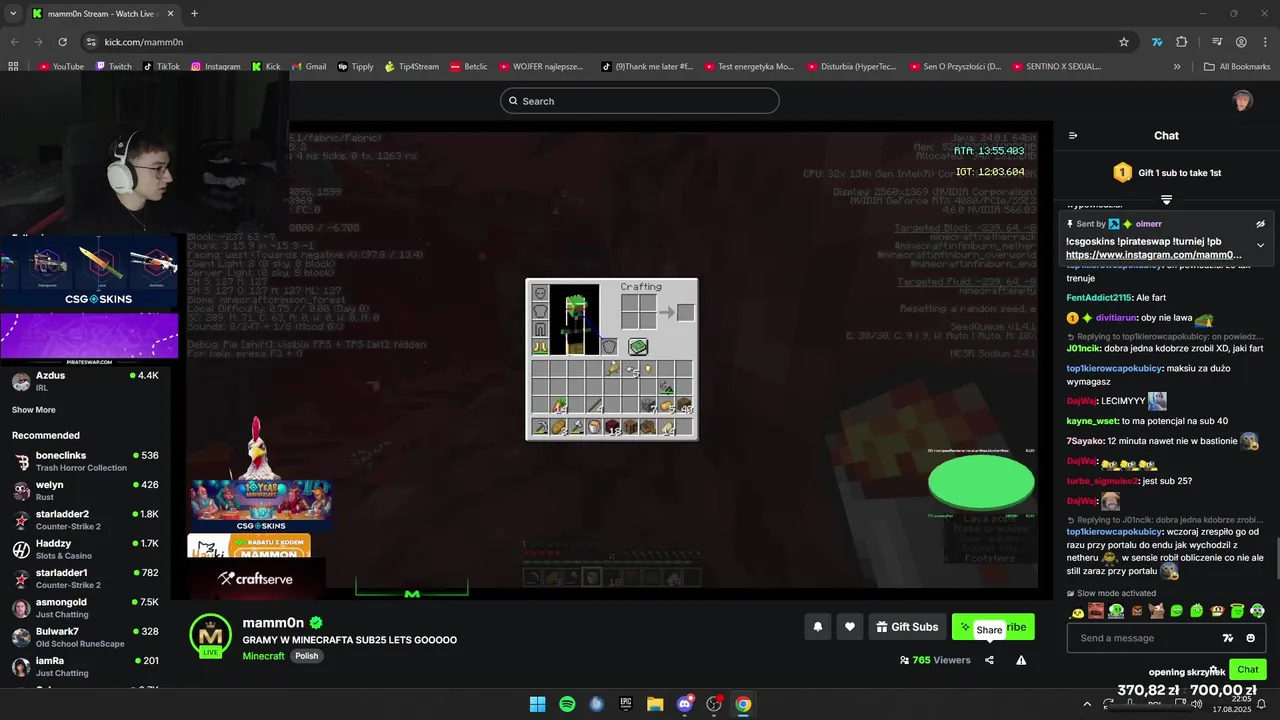Click the heart follow icon

tap(850, 627)
